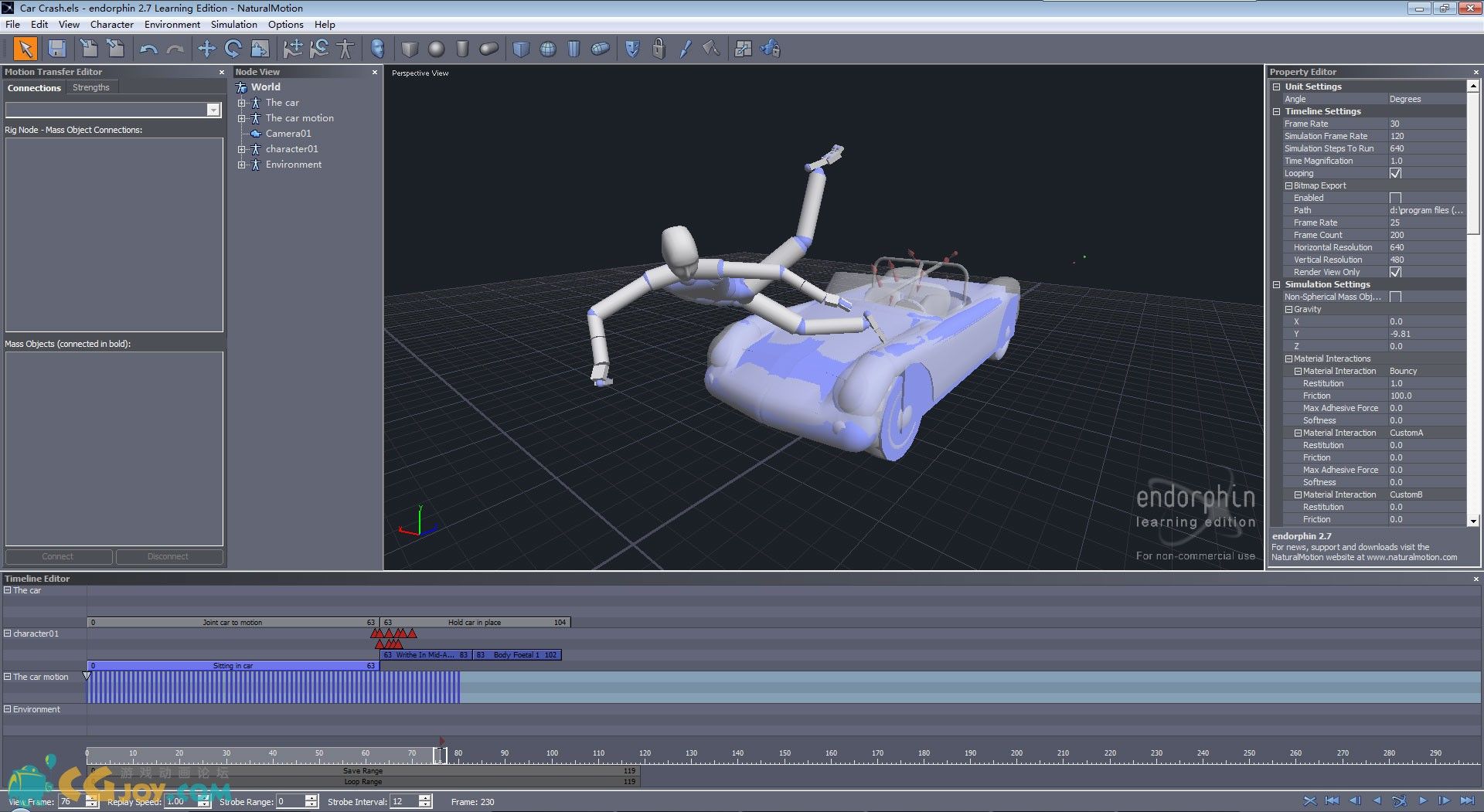Choose the rotate-pose character tool
This screenshot has width=1484, height=812.
(x=319, y=49)
